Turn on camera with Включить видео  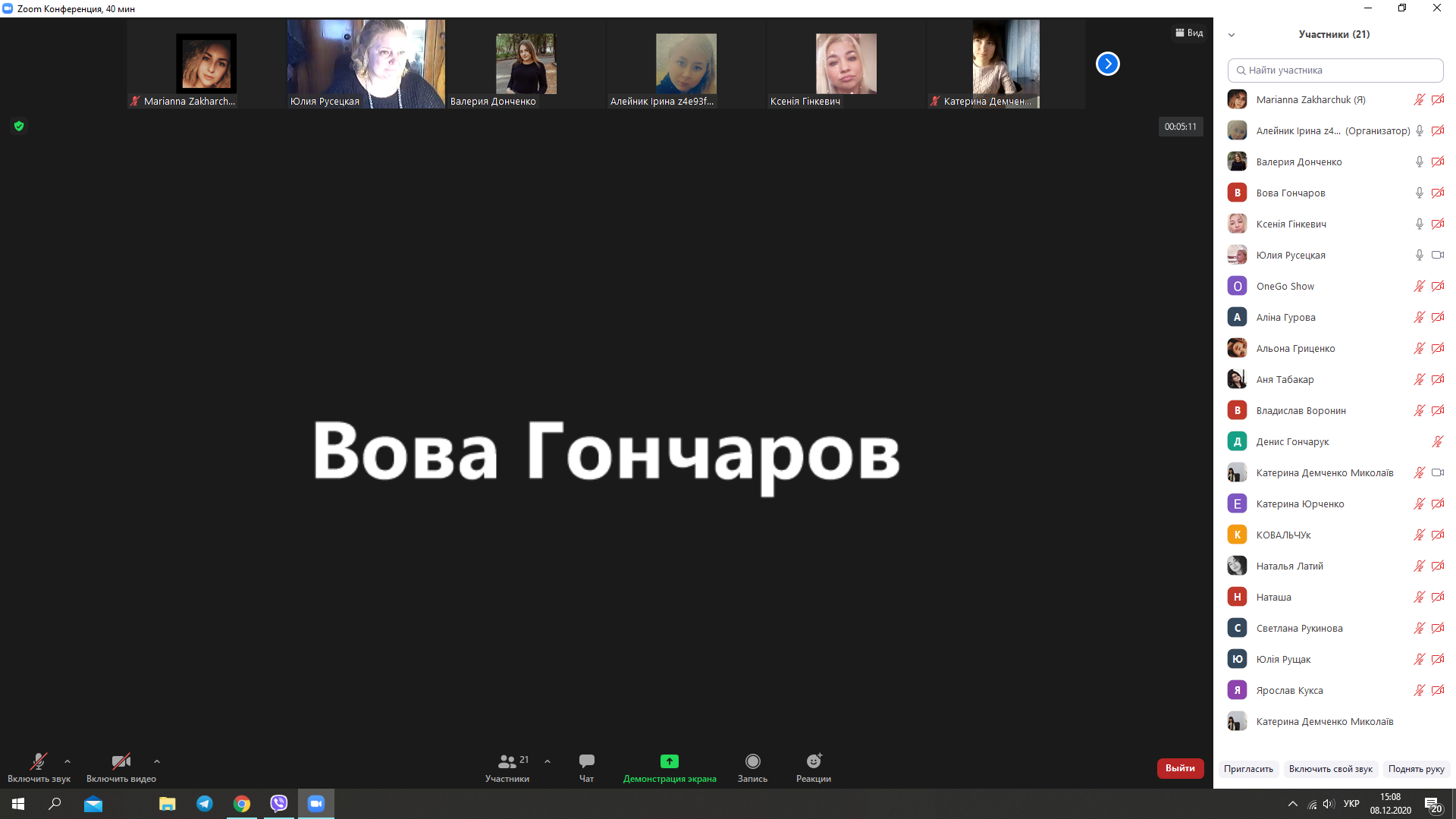pyautogui.click(x=121, y=761)
